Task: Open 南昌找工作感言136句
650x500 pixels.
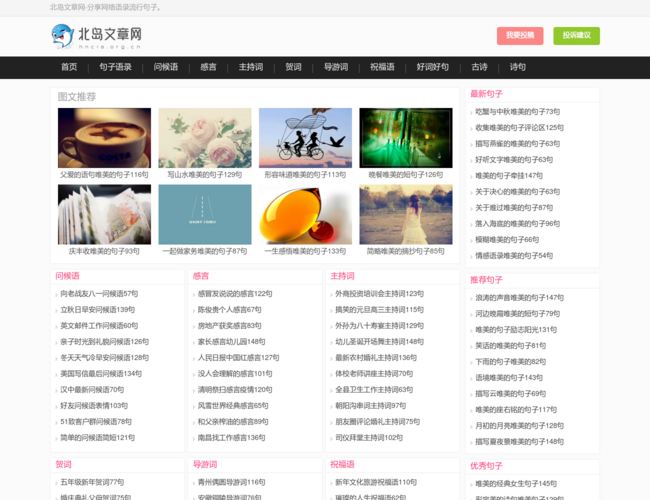Action: (231, 437)
